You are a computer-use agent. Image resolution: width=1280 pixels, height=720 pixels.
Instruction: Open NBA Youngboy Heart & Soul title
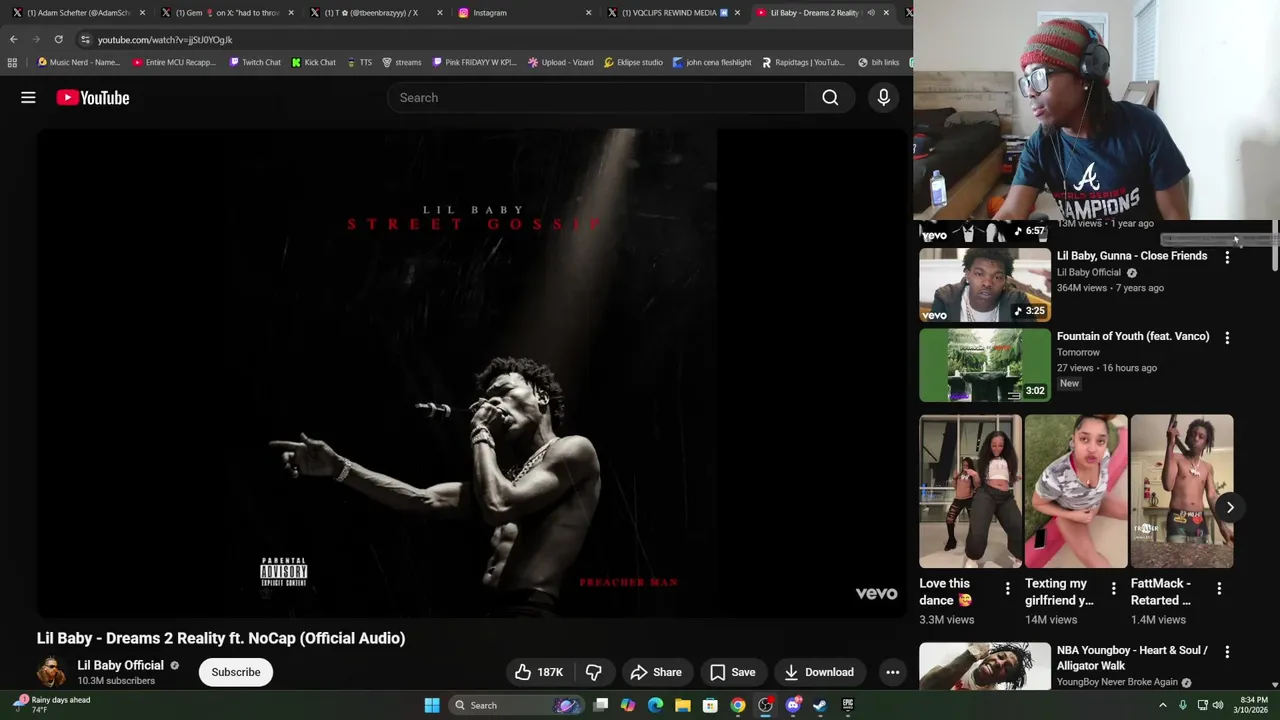coord(1132,658)
